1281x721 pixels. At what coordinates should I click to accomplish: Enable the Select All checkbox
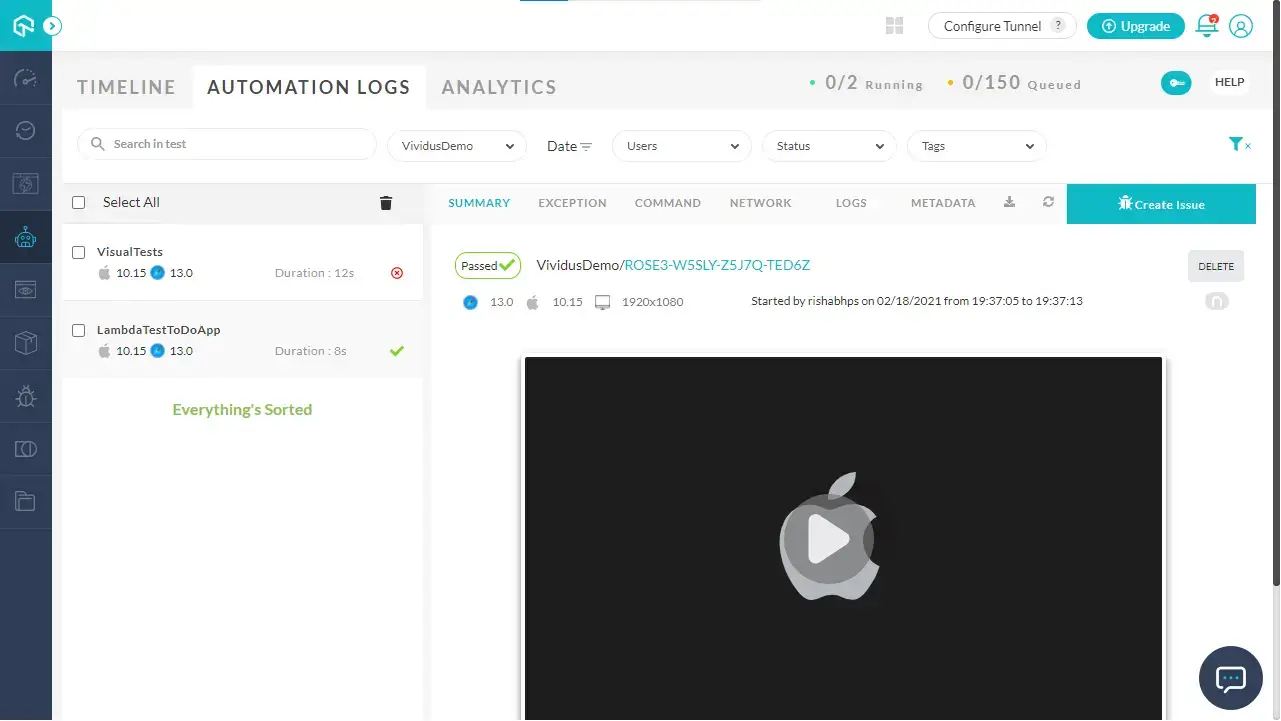click(78, 202)
